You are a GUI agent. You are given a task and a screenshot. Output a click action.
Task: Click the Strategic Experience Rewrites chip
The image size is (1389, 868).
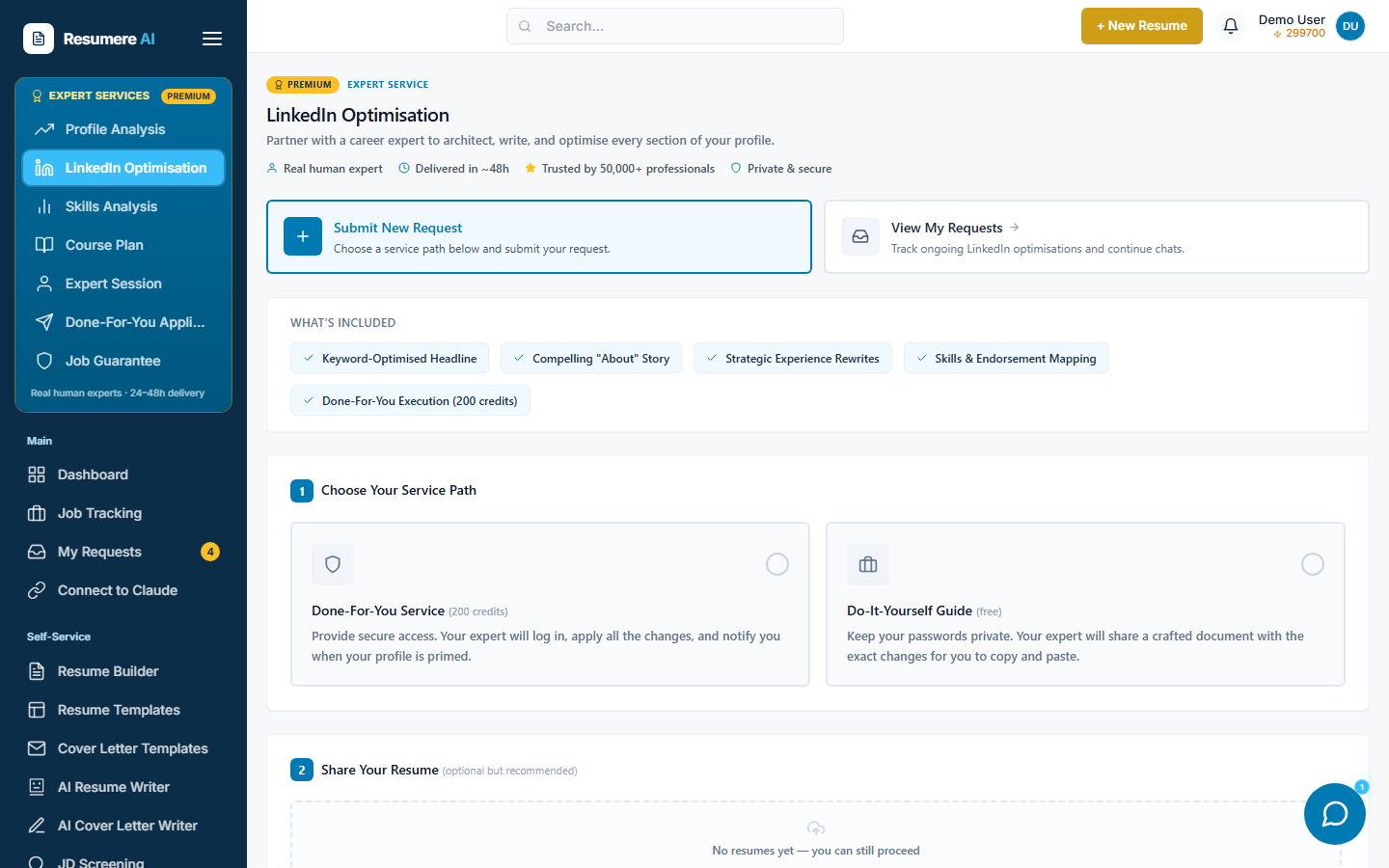(793, 358)
